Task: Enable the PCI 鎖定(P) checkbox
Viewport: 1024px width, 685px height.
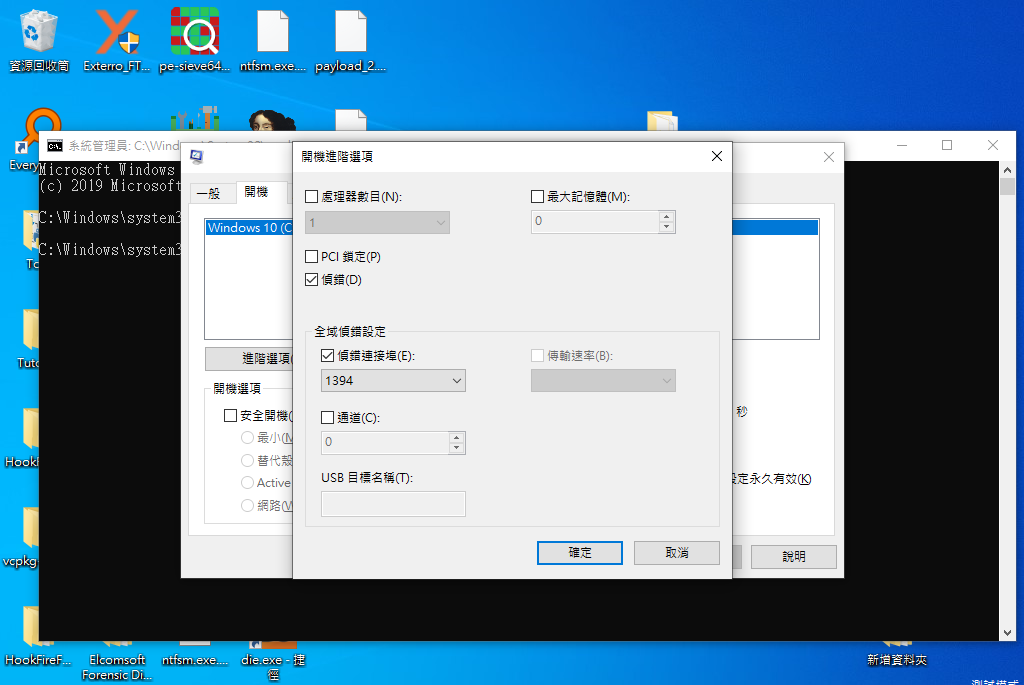Action: pyautogui.click(x=311, y=256)
